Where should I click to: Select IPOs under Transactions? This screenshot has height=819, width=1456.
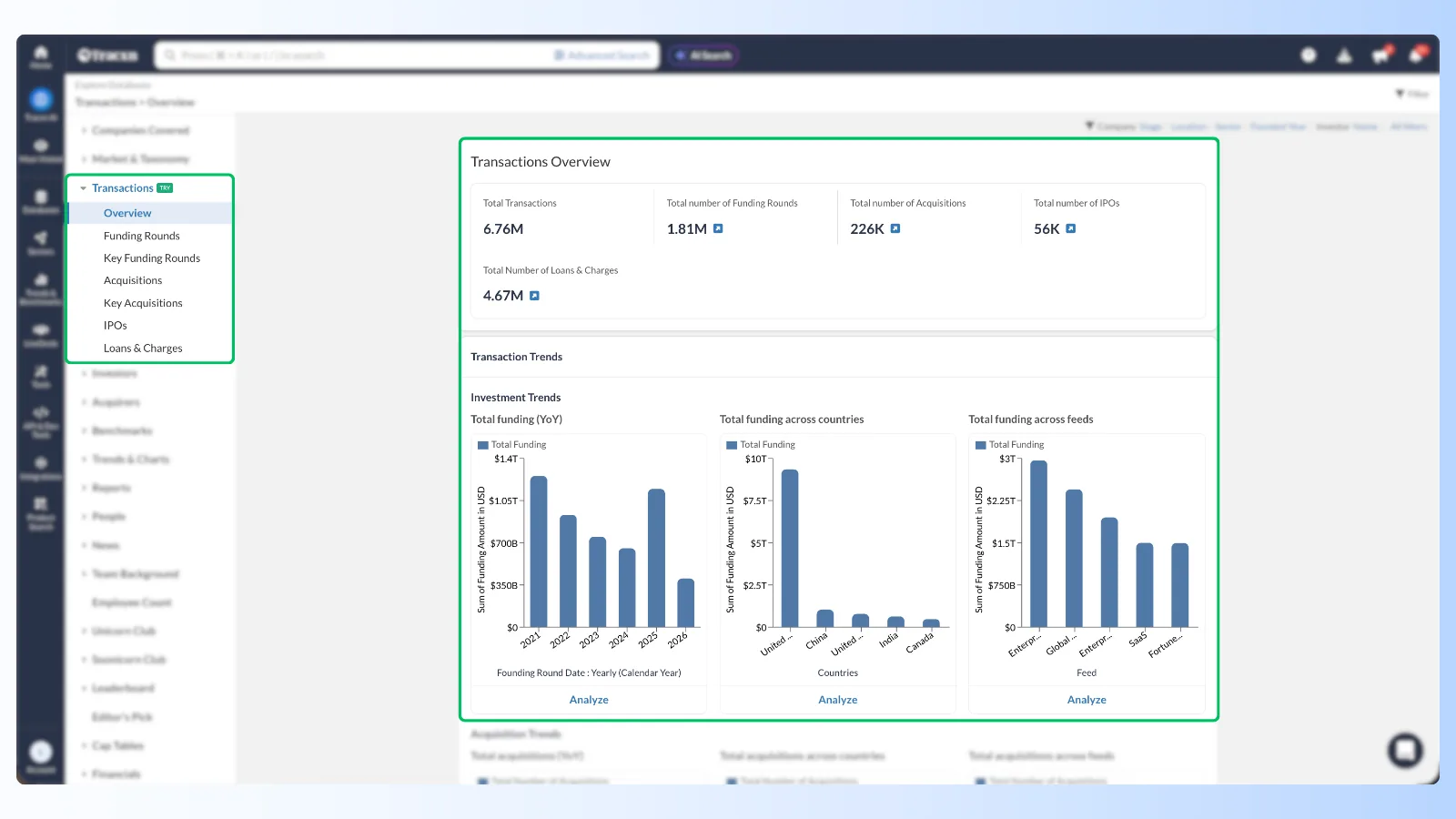(x=115, y=325)
